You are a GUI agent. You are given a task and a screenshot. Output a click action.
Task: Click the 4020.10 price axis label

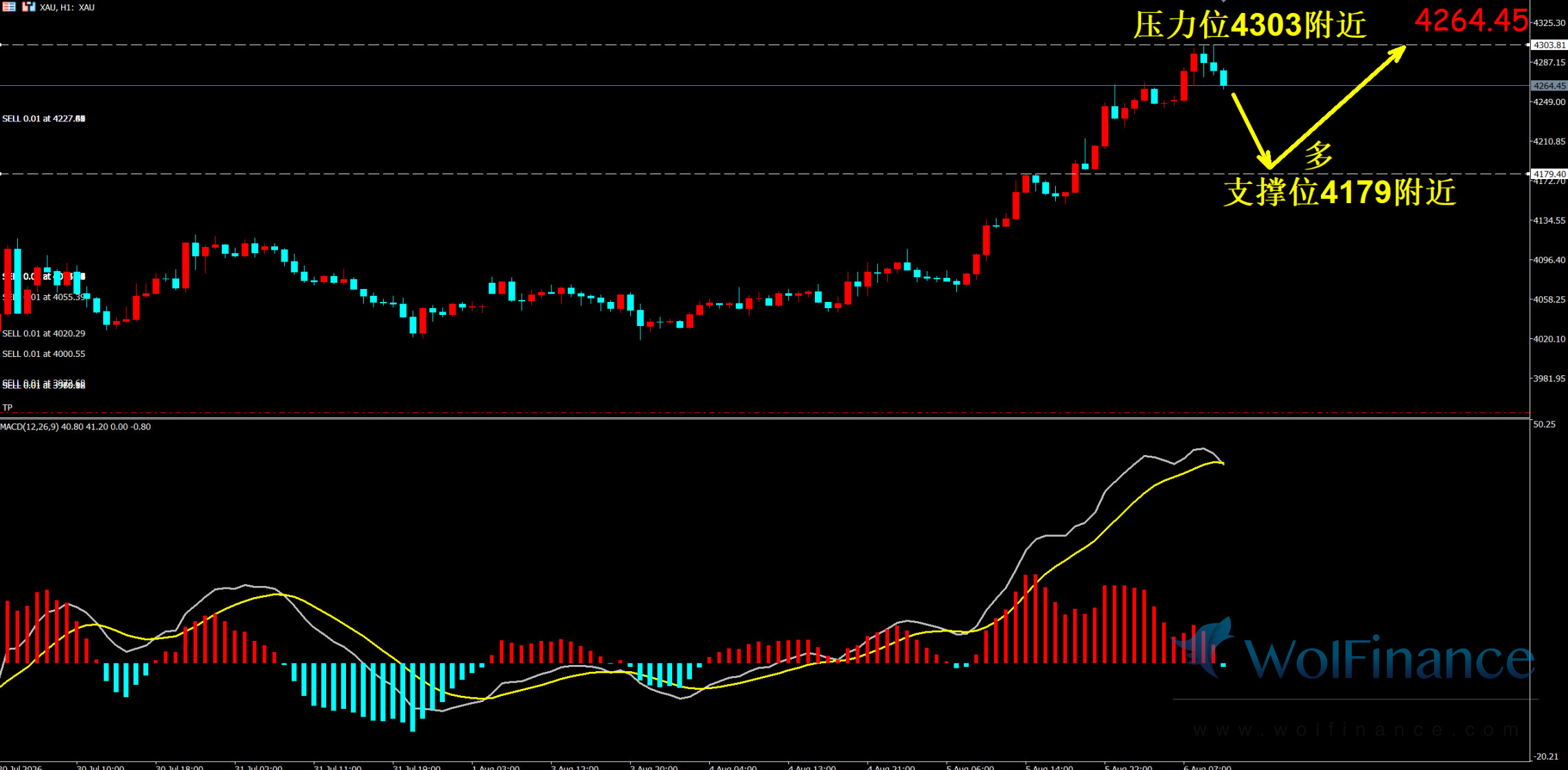[x=1549, y=339]
